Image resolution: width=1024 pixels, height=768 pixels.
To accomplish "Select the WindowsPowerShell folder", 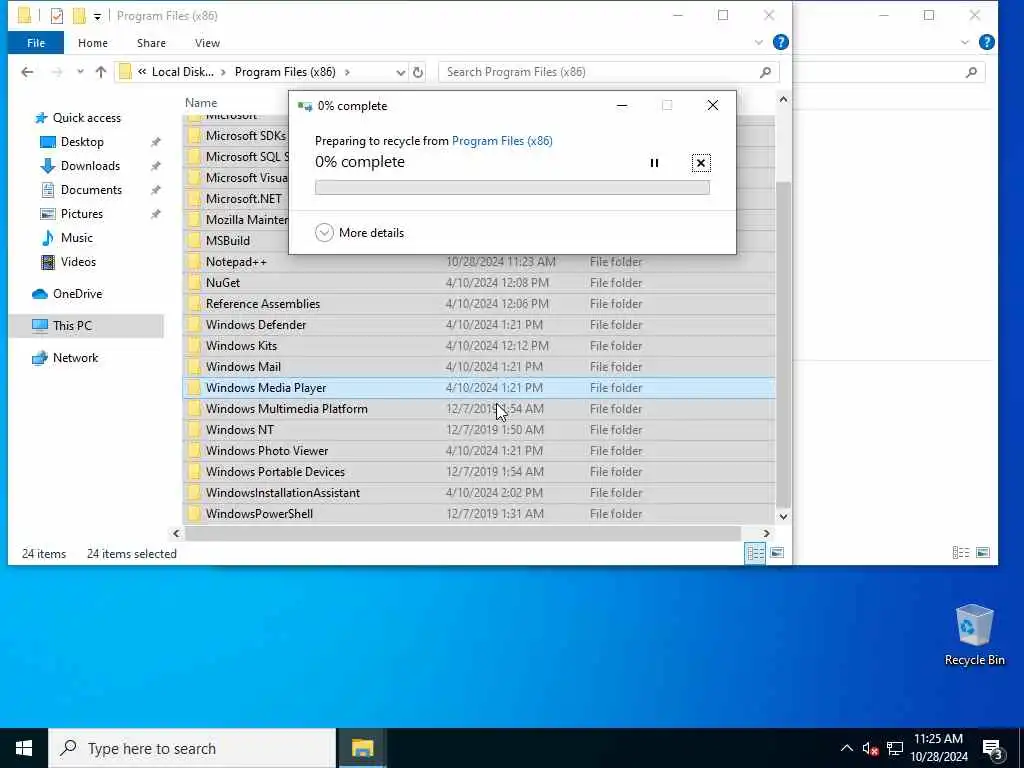I will 479,514.
